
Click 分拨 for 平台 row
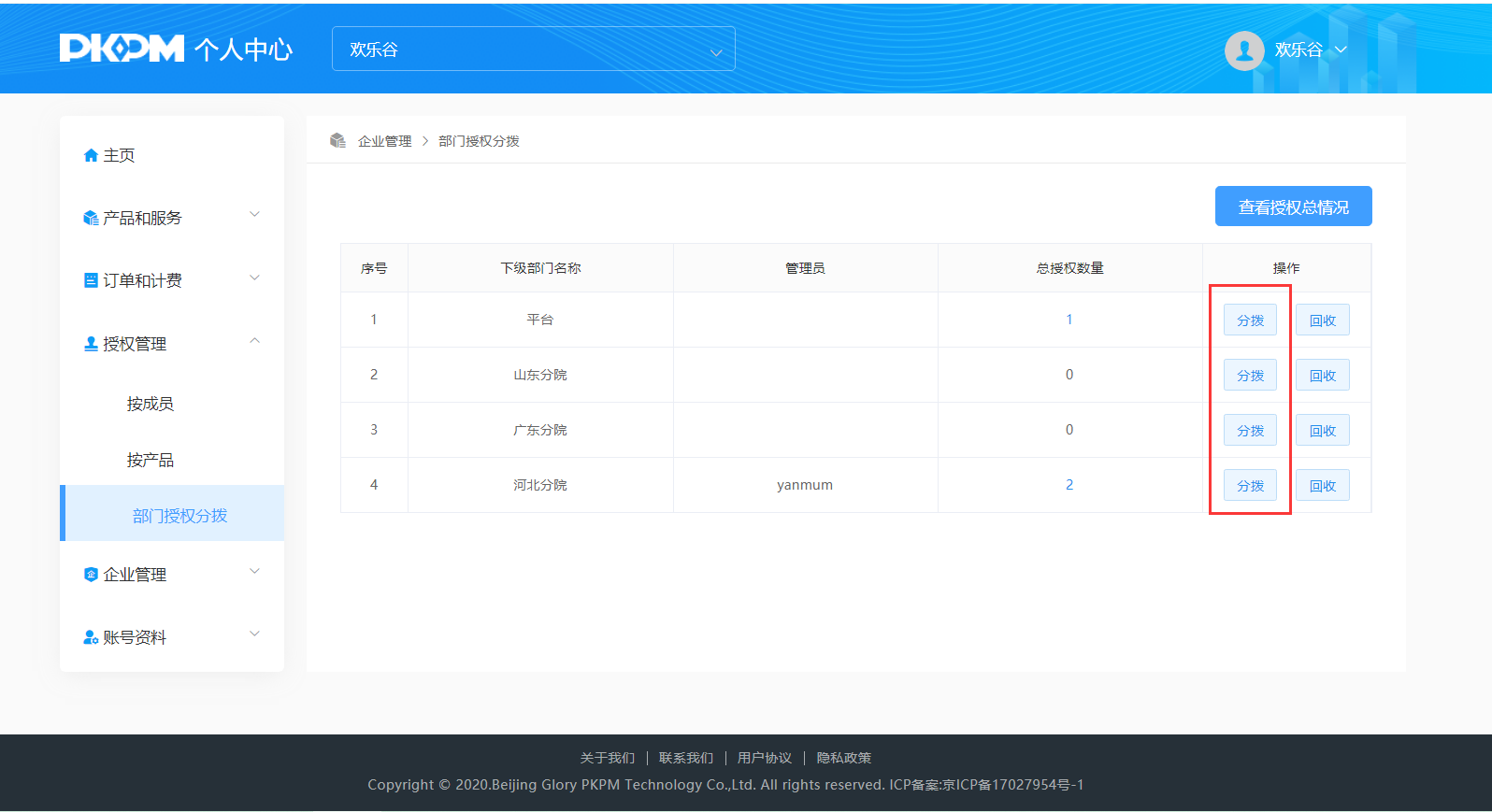1250,321
